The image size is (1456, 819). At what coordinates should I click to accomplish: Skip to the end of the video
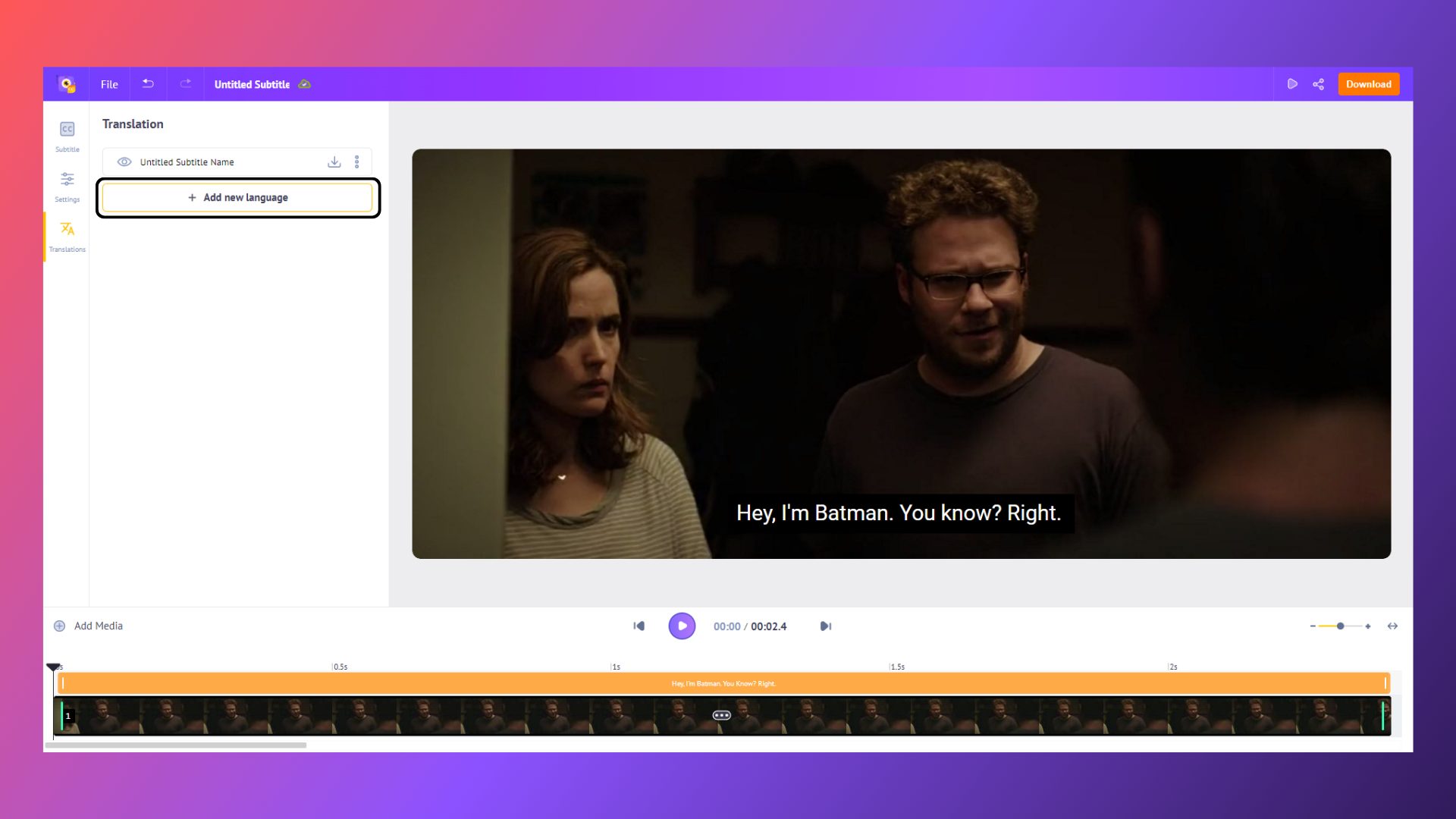click(826, 626)
